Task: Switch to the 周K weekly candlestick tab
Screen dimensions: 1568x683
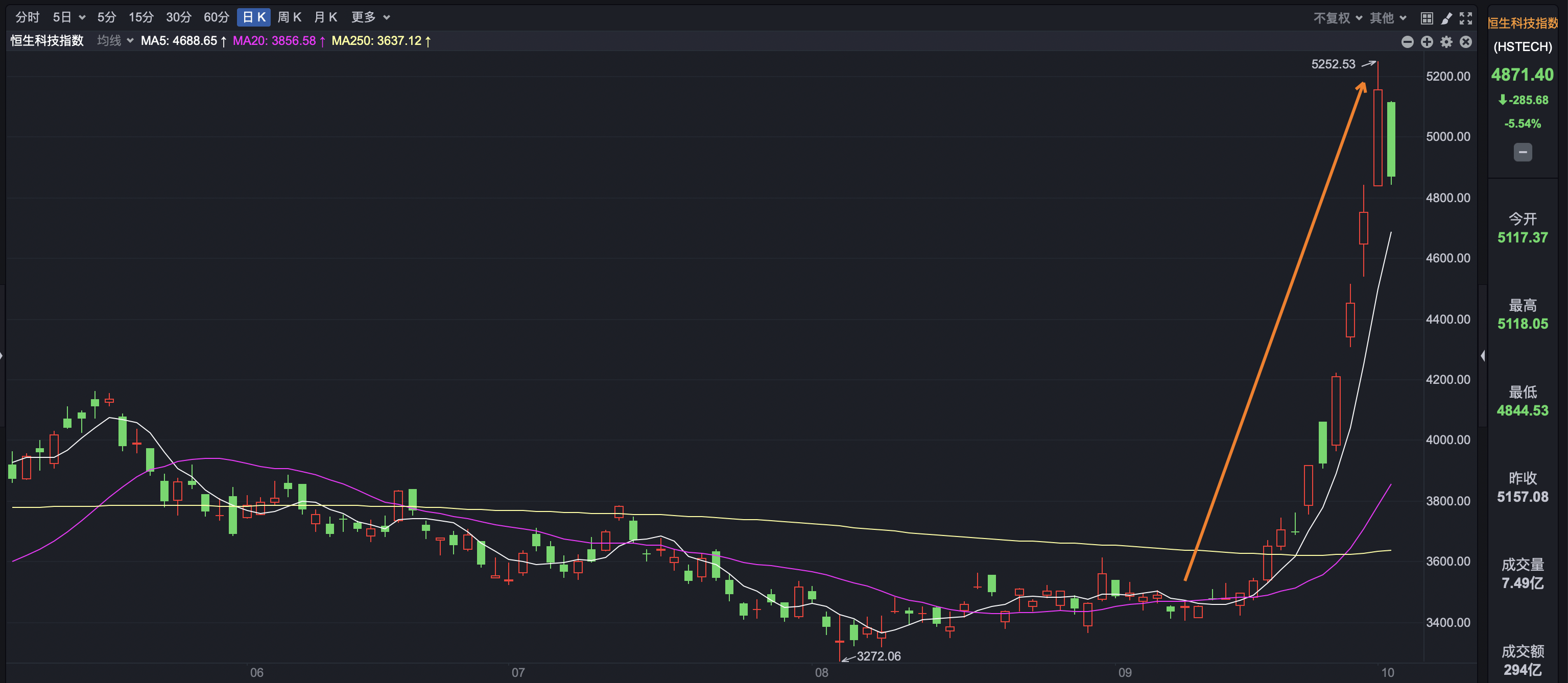Action: [x=290, y=17]
